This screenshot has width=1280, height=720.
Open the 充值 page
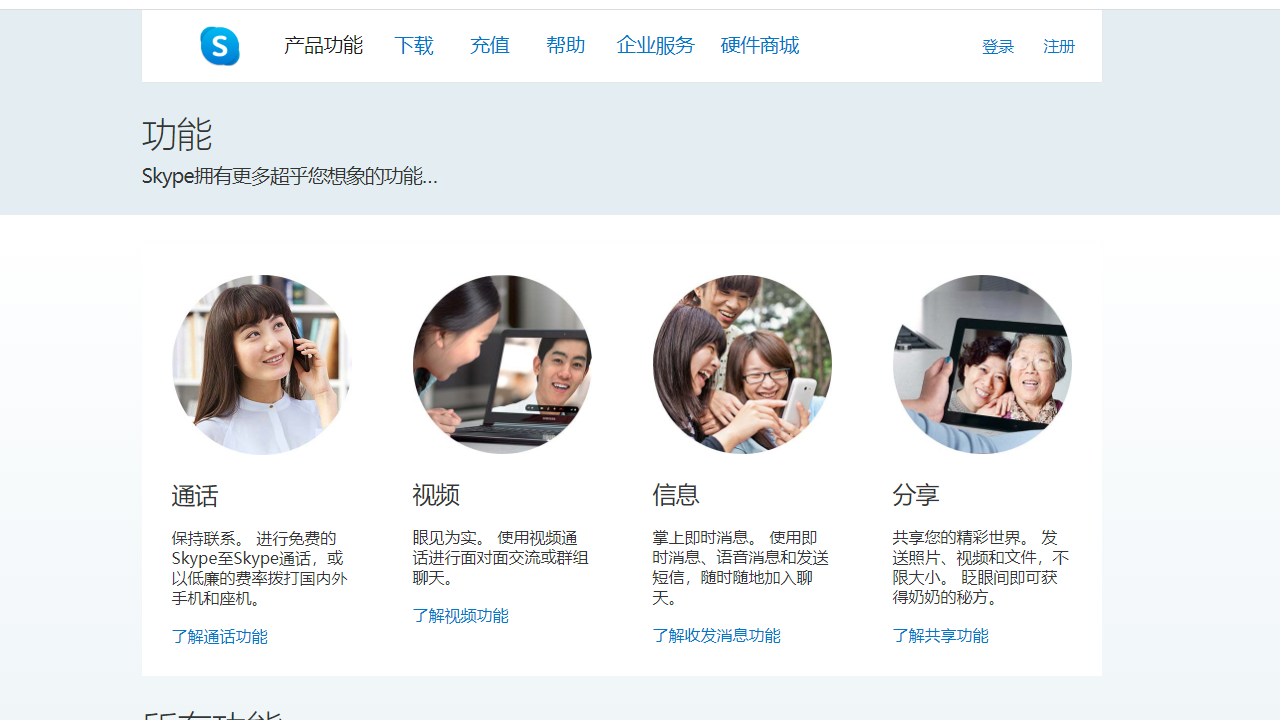point(489,45)
